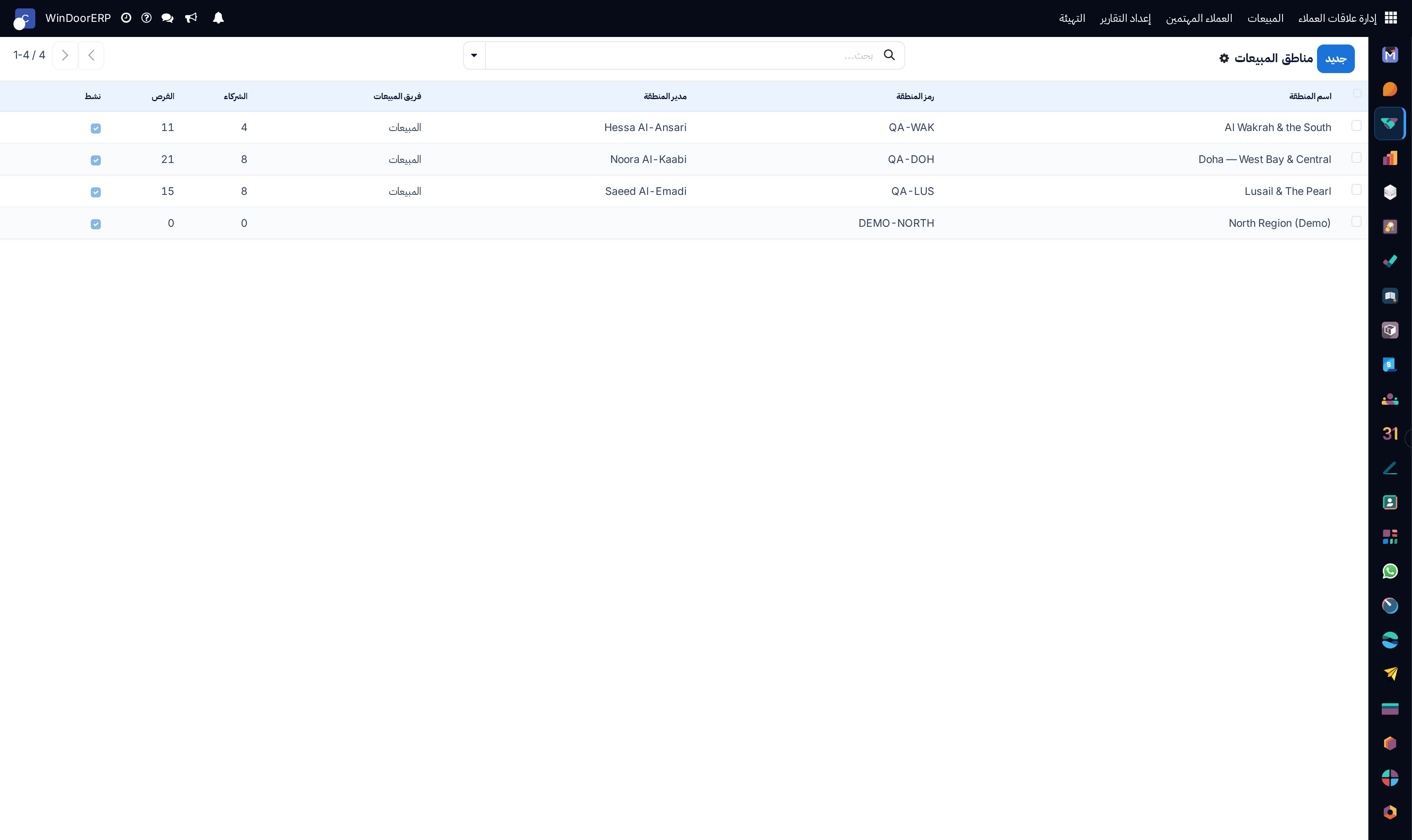Viewport: 1412px width, 840px height.
Task: Select the Al Wakrah & the South row checkbox
Action: point(1356,126)
